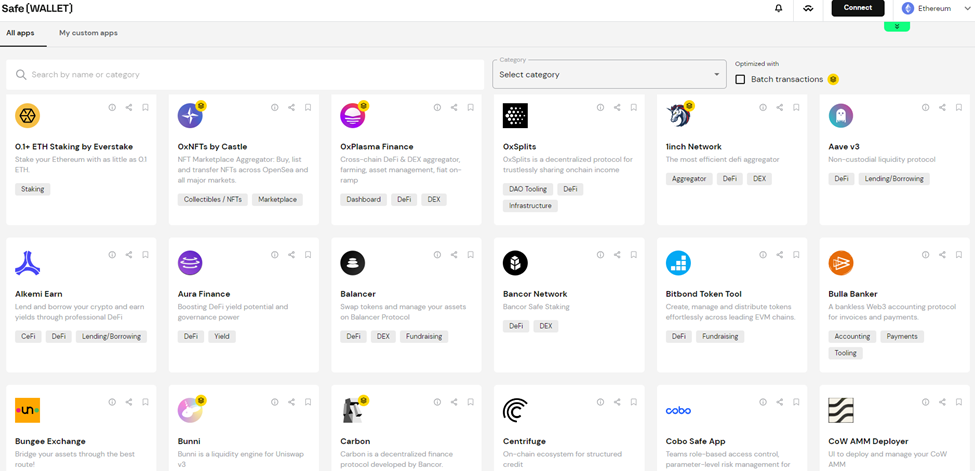Show info for Everstake ETH Staking

(112, 108)
